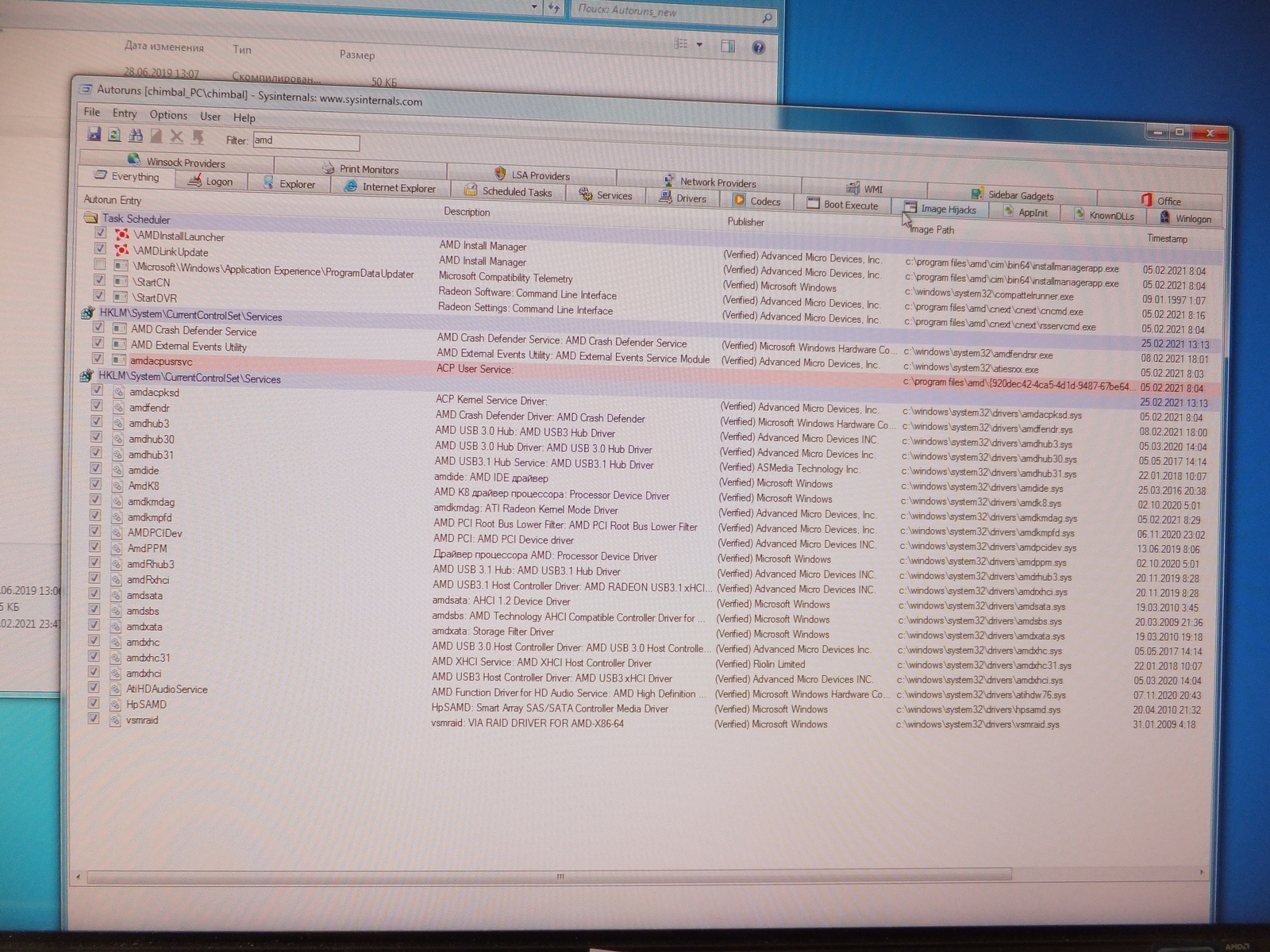Click the Autoruns horizontal scrollbar thumb
1270x952 pixels.
[x=549, y=876]
